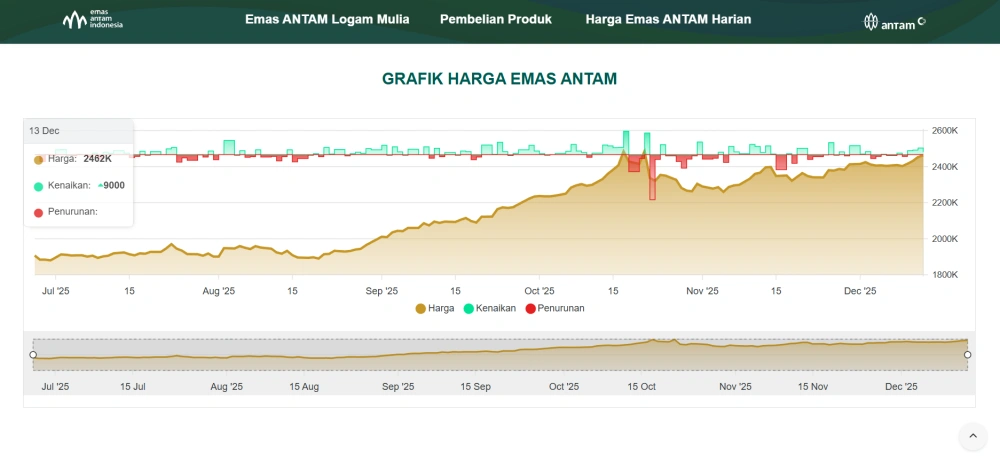Click the Sep '25 label on main chart axis
This screenshot has height=462, width=1000.
[382, 291]
